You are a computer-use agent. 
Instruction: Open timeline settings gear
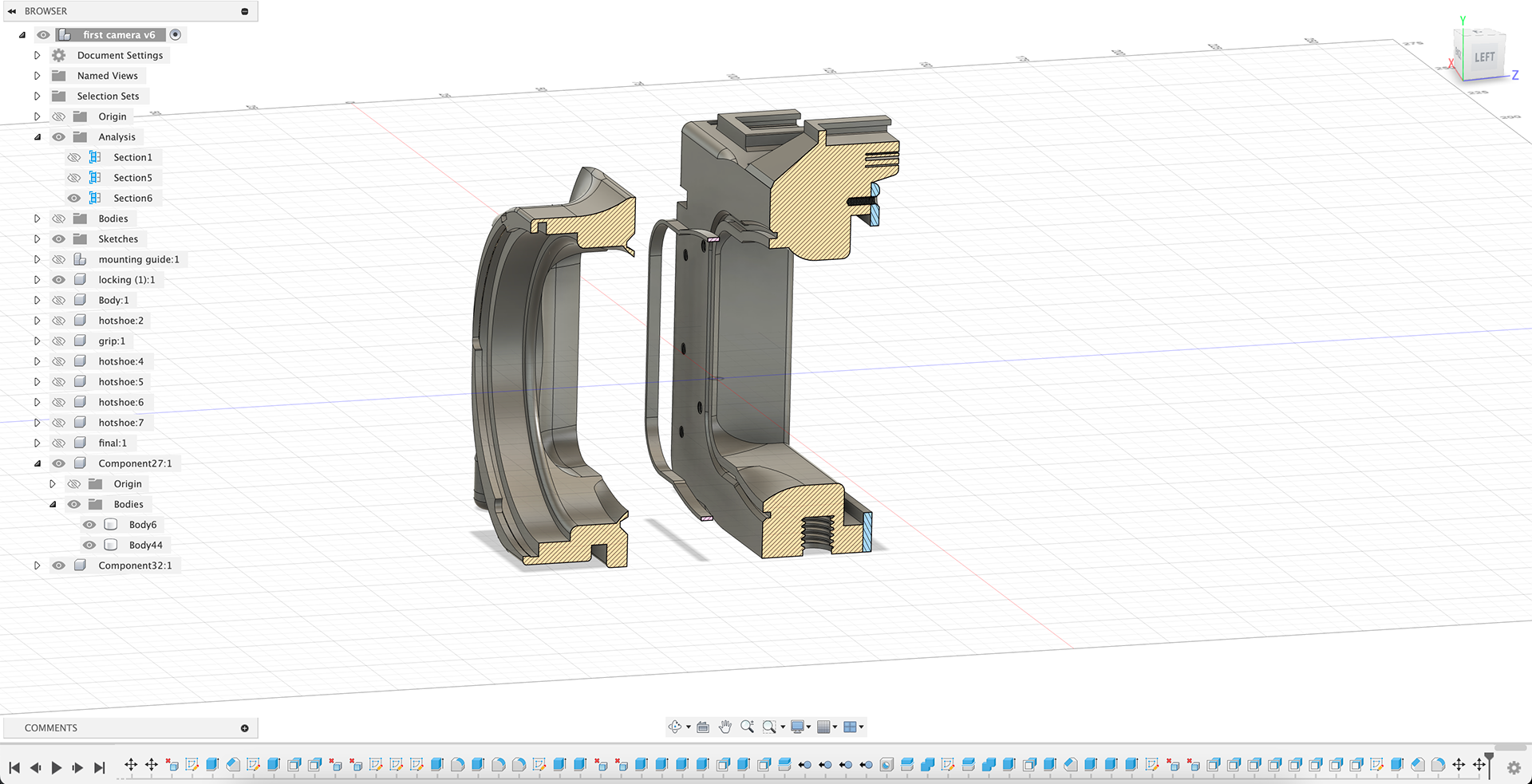click(x=1514, y=767)
